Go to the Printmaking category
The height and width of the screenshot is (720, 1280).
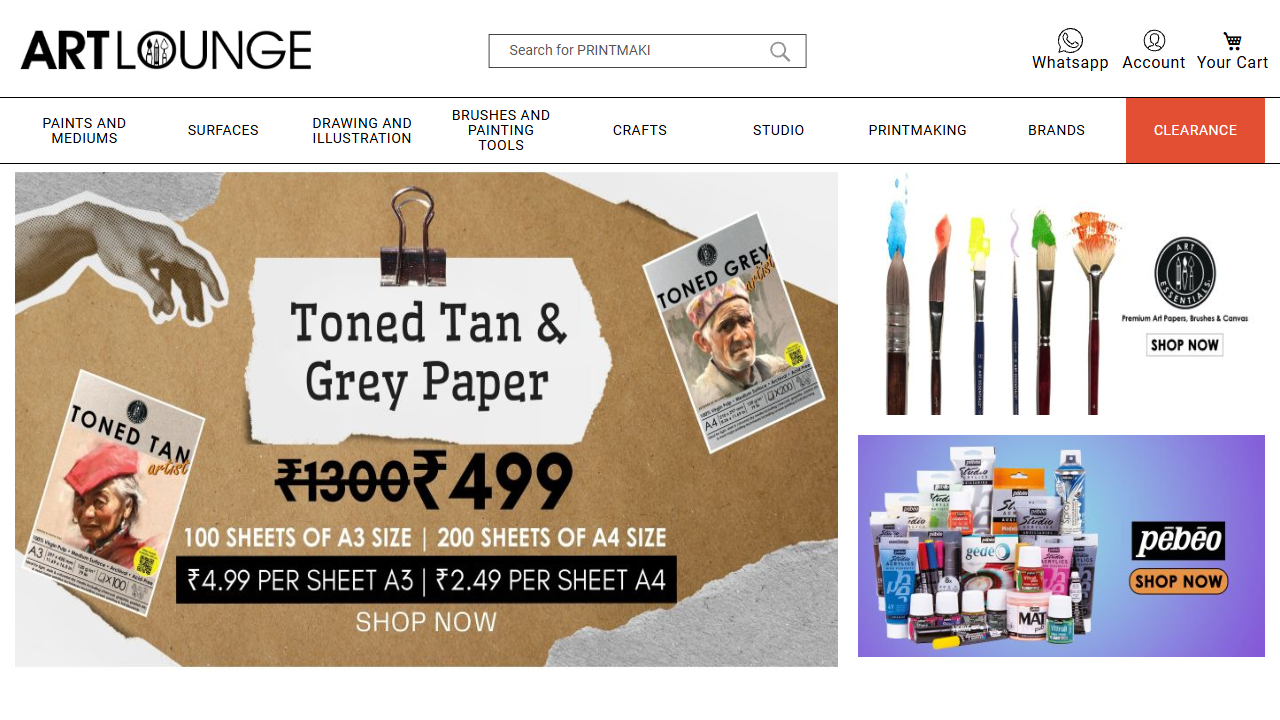click(918, 130)
